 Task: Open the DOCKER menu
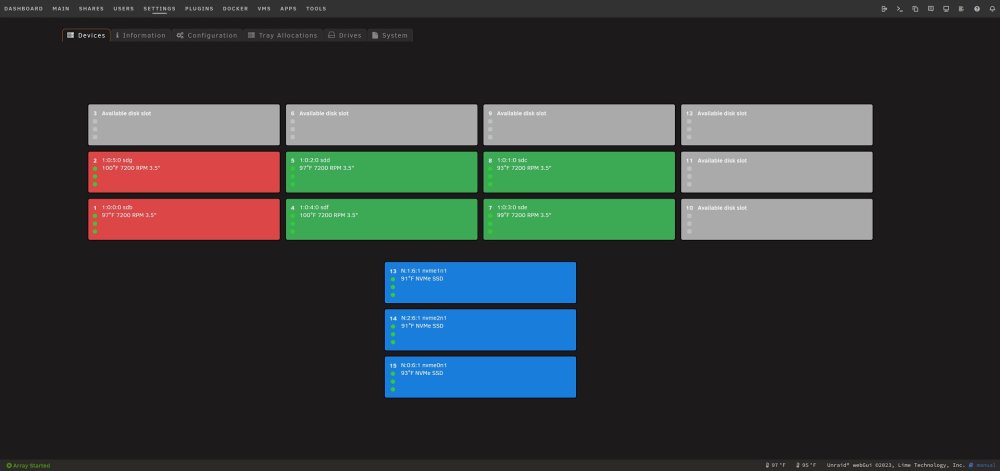(235, 9)
